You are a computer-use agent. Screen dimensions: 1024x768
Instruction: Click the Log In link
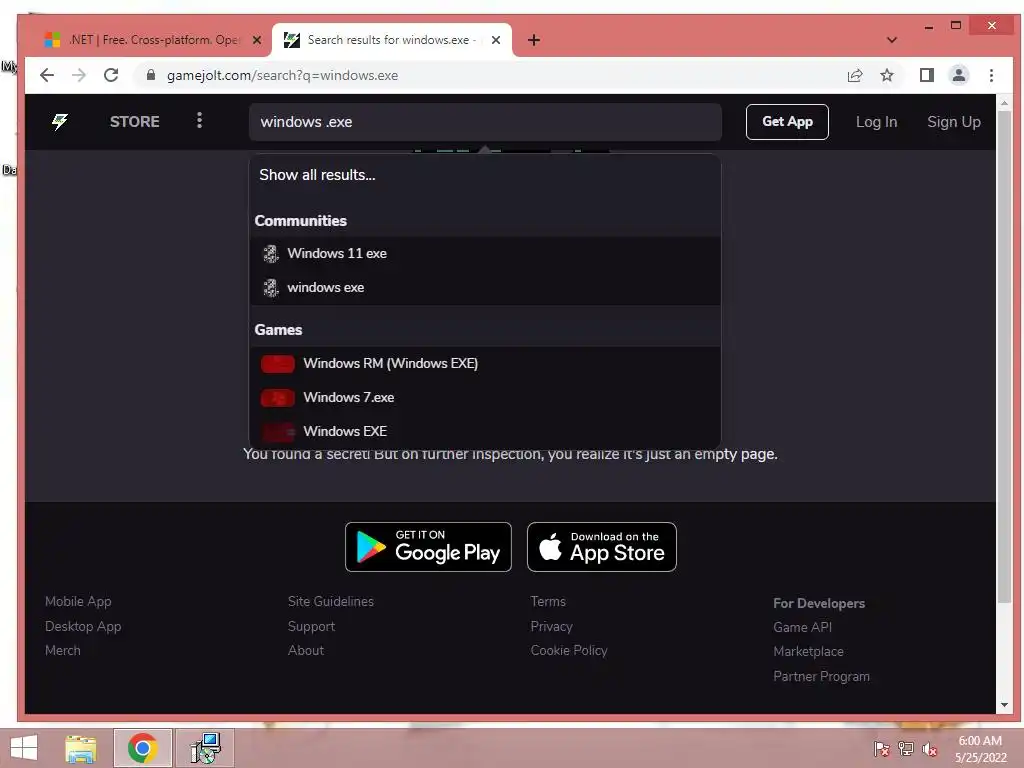876,122
